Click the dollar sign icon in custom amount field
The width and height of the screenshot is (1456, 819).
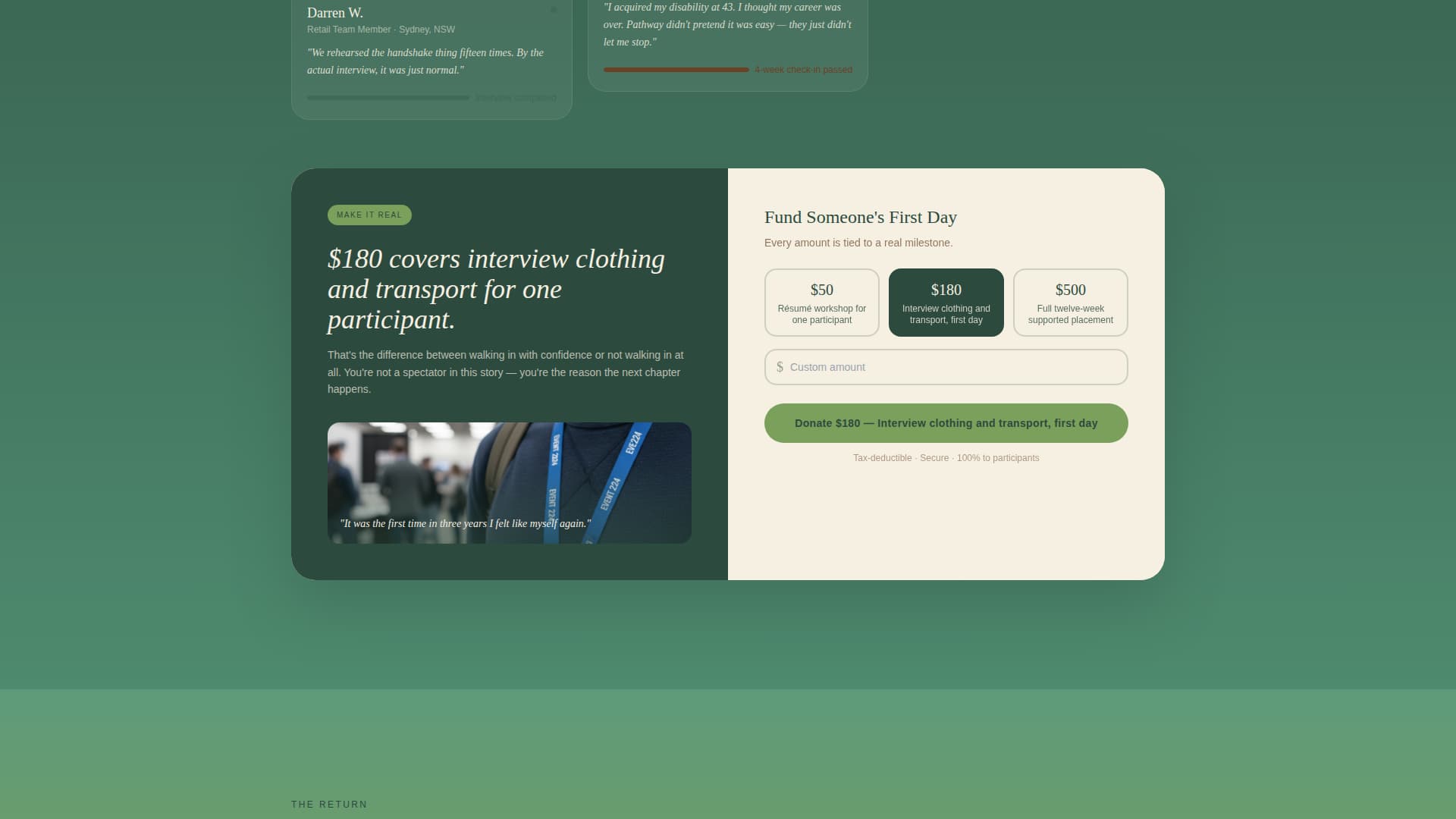pyautogui.click(x=780, y=367)
